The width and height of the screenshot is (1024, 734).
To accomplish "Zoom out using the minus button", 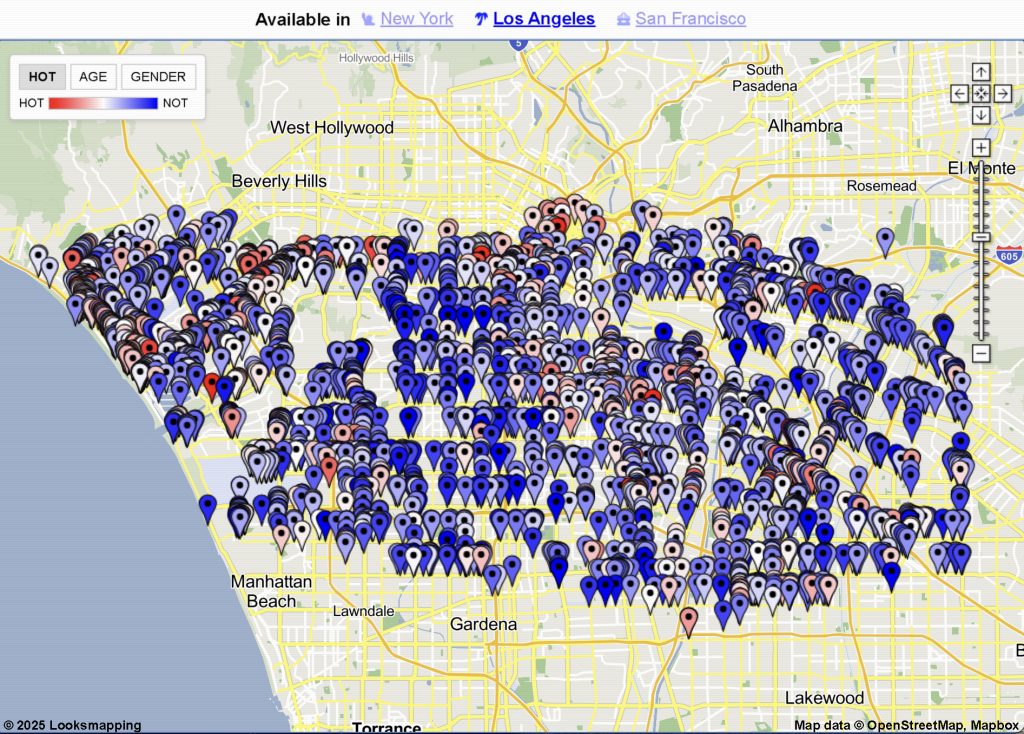I will click(x=981, y=353).
